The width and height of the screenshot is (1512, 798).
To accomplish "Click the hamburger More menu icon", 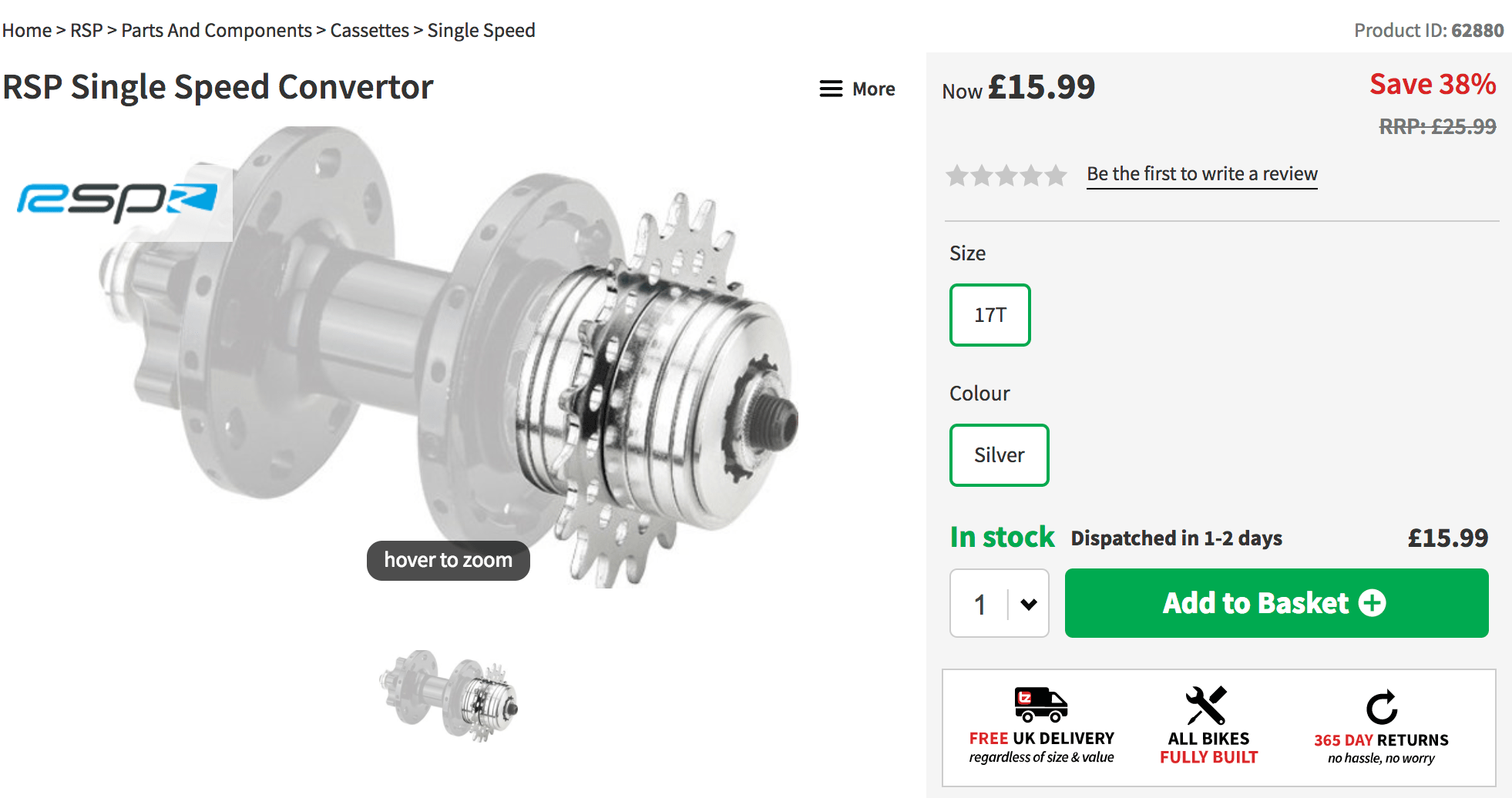I will (830, 89).
